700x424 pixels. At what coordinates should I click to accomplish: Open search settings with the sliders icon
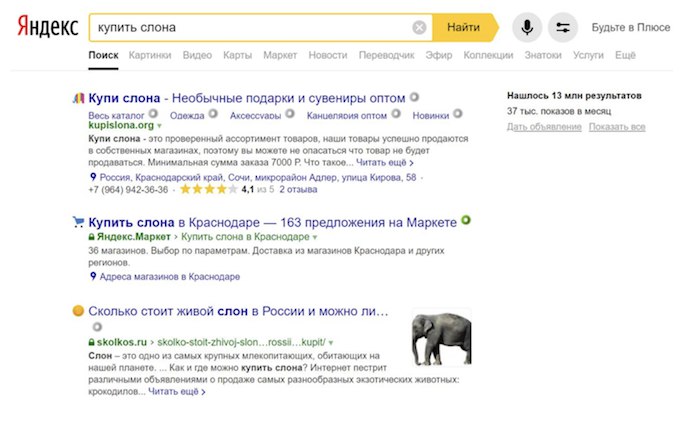(562, 28)
